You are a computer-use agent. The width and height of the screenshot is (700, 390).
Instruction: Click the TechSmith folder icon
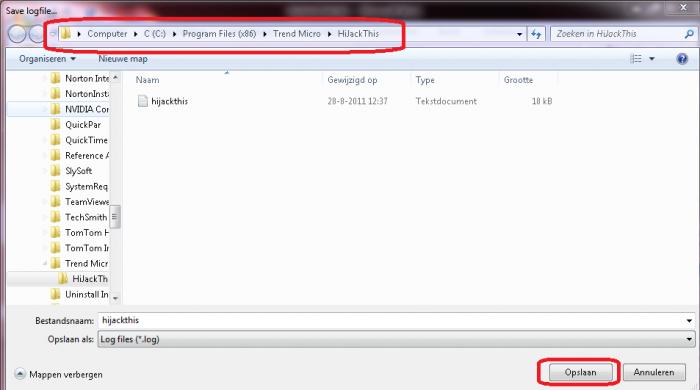[55, 217]
